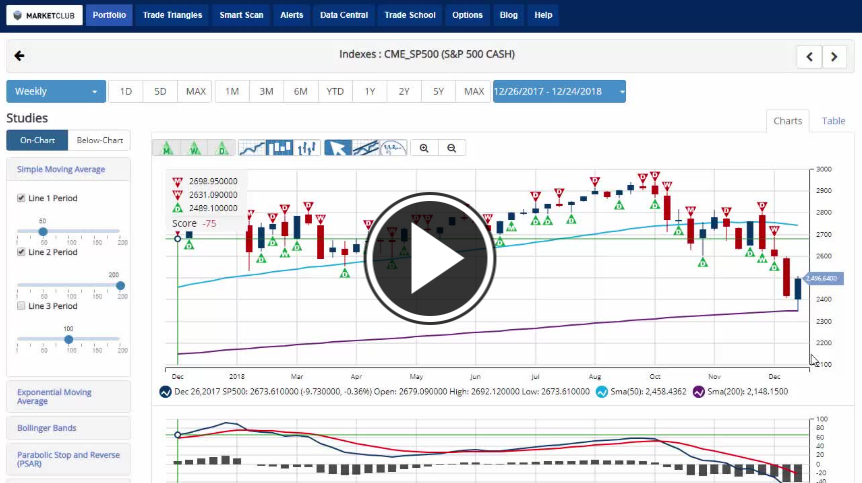Select the YTD range button
The height and width of the screenshot is (483, 862).
click(x=335, y=92)
